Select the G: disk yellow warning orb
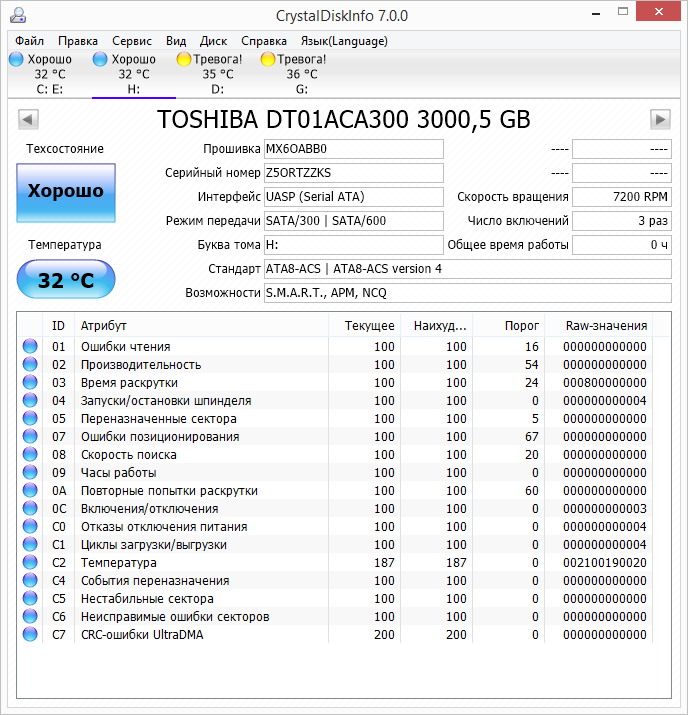 tap(268, 59)
